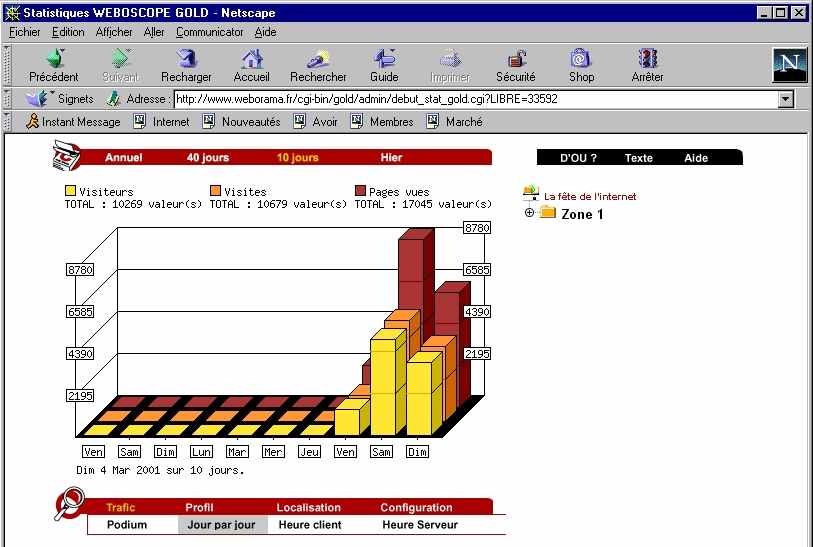Open the Afficher menu
The image size is (813, 547).
pos(114,32)
